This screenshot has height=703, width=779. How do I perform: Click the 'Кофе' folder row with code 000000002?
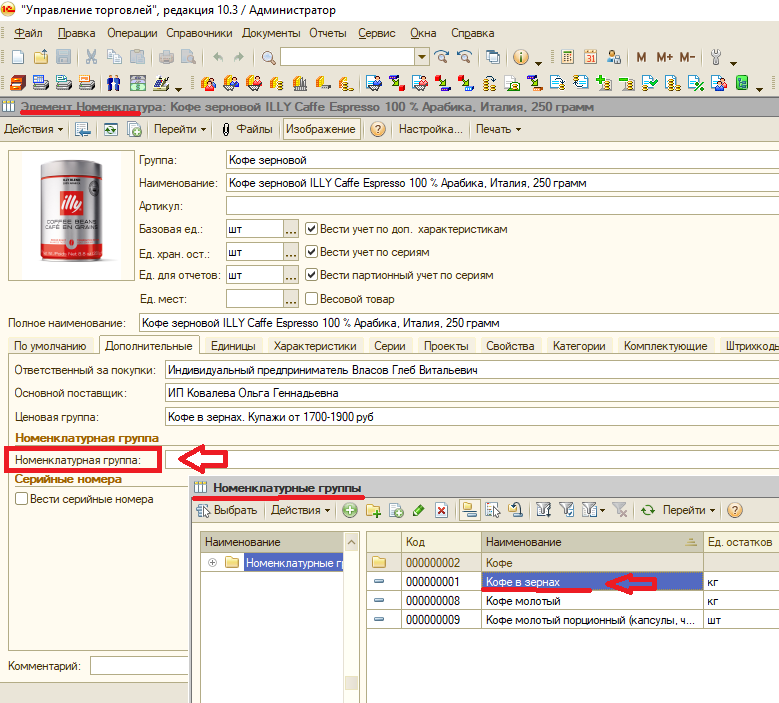(x=572, y=562)
